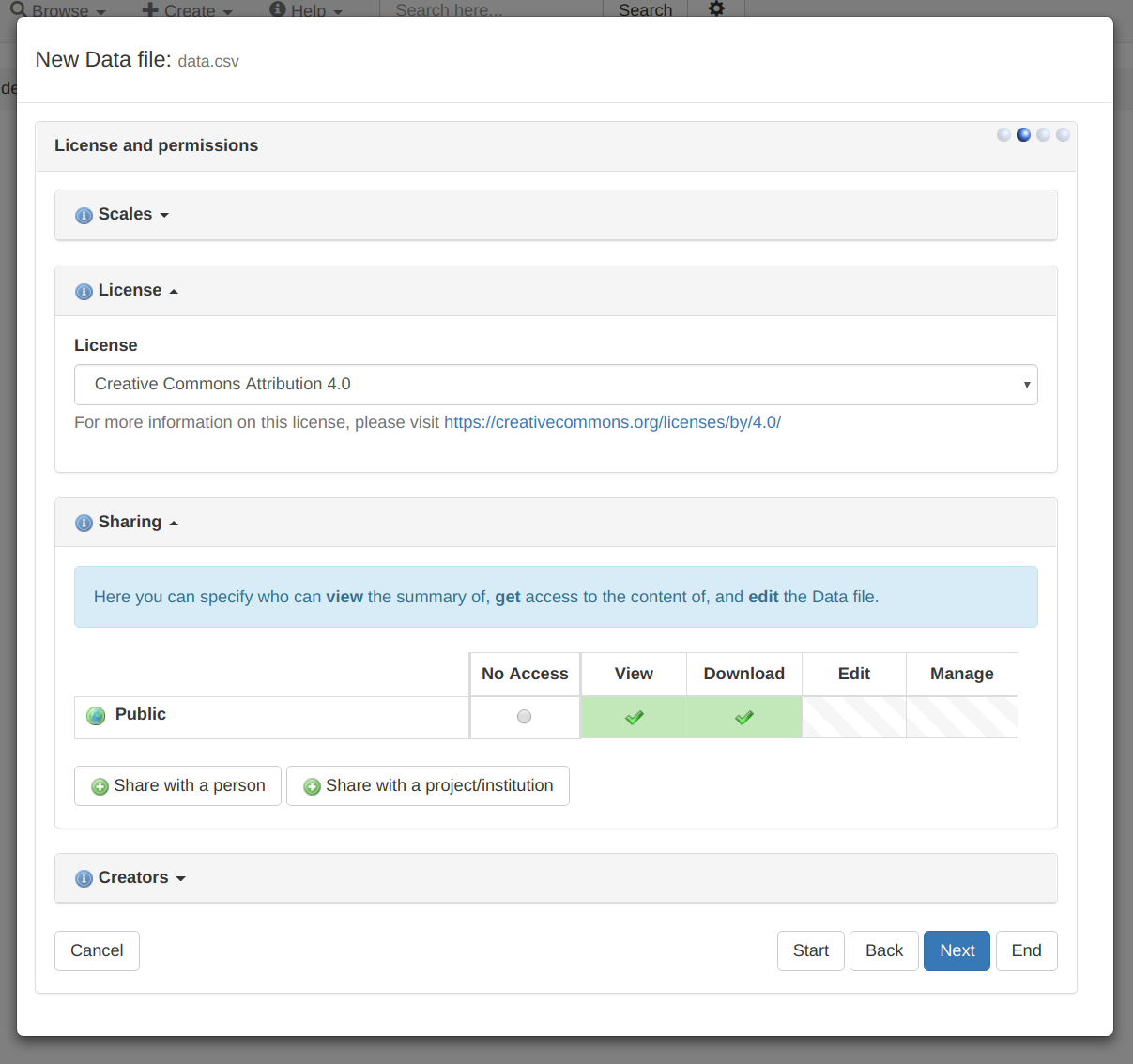Click the last wizard step dot

click(x=1063, y=135)
